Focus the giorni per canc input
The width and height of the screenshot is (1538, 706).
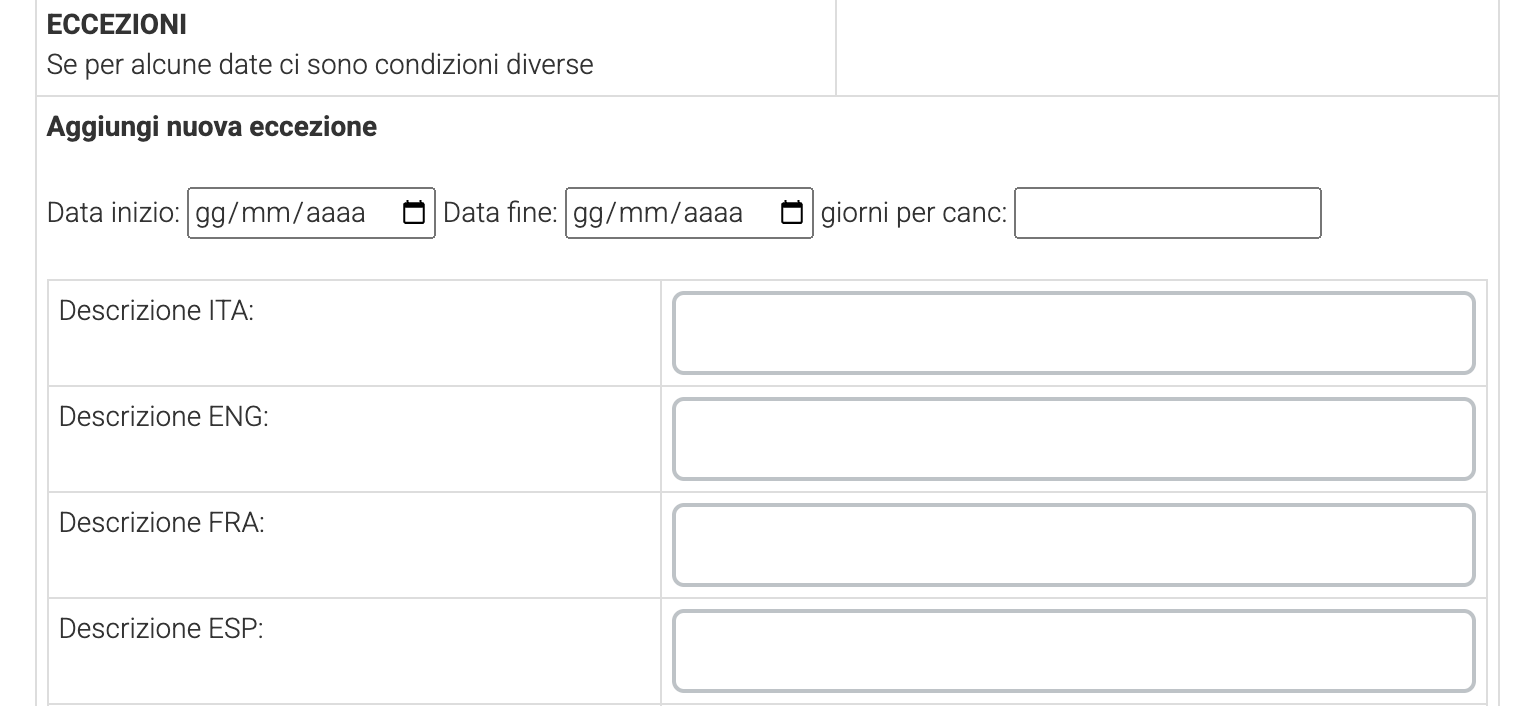[x=1167, y=213]
